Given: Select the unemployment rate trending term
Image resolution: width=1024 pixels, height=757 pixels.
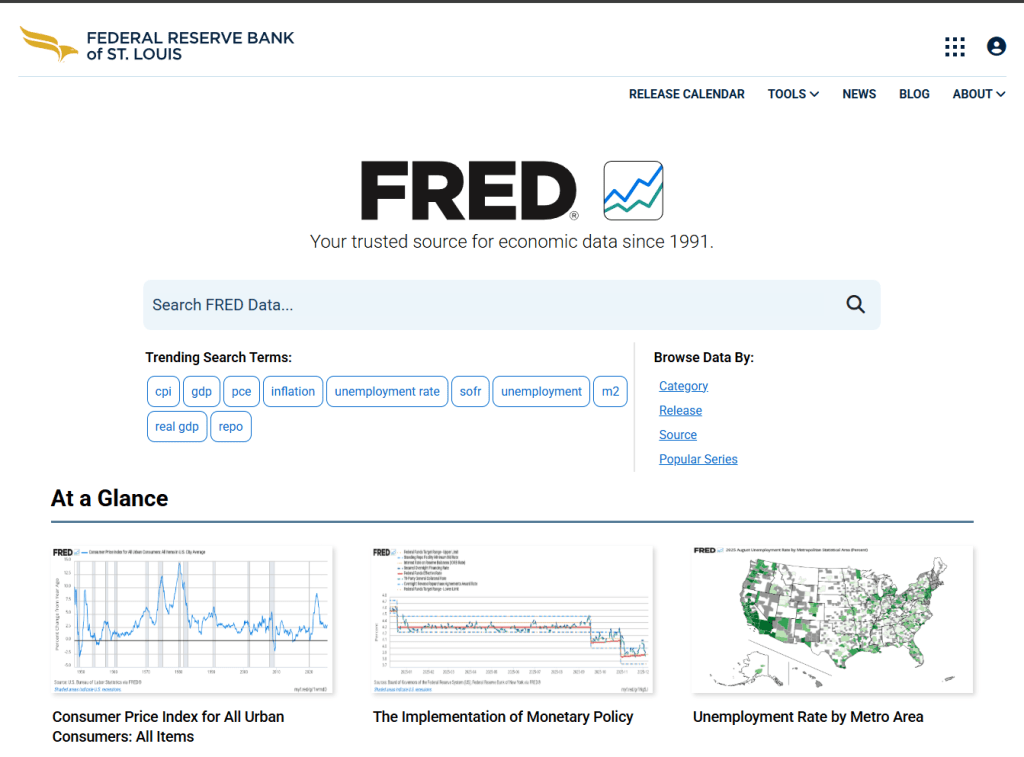Looking at the screenshot, I should [387, 392].
